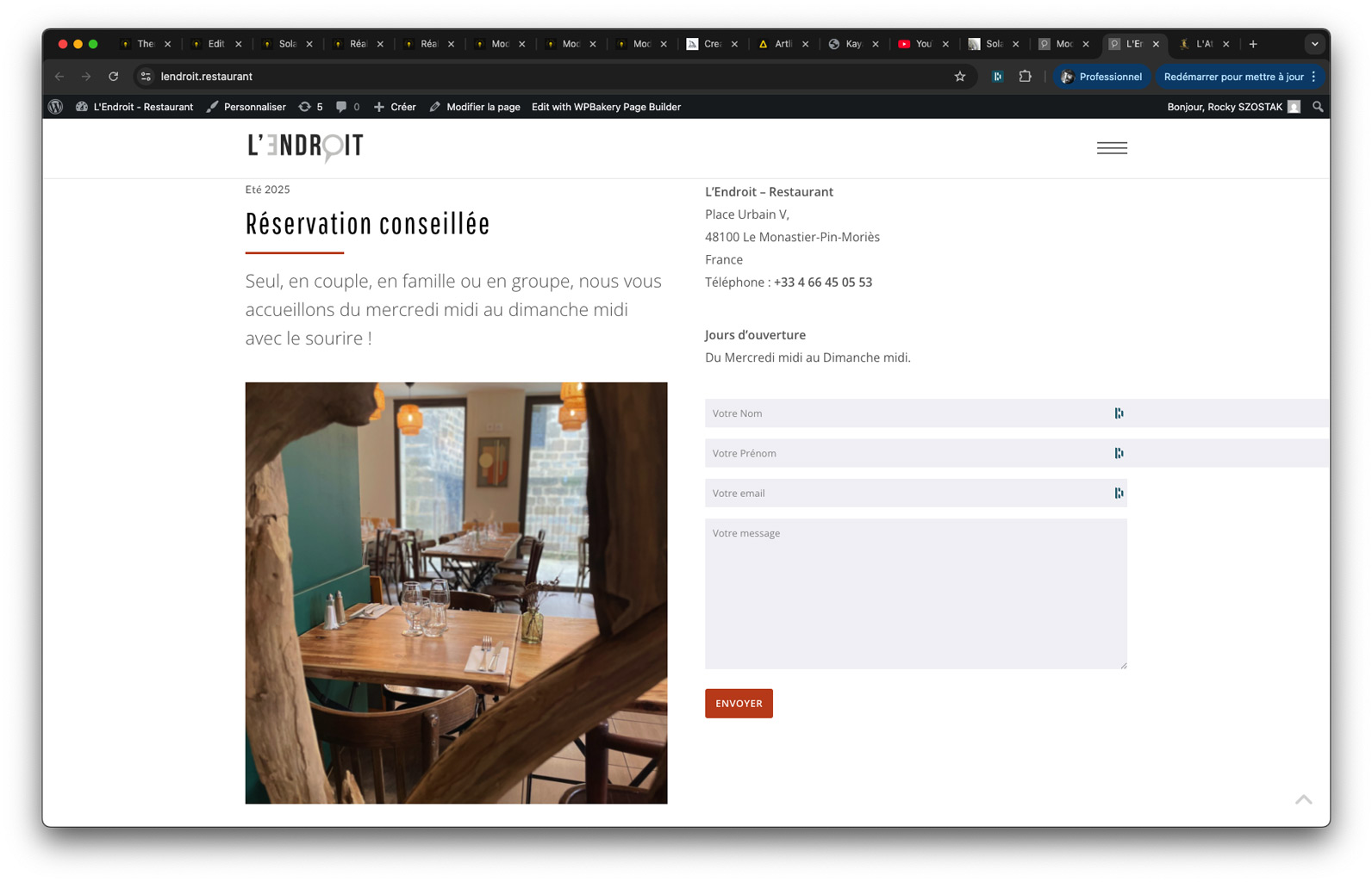Click Personnaliser in the admin bar
This screenshot has height=882, width=1372.
click(x=246, y=107)
